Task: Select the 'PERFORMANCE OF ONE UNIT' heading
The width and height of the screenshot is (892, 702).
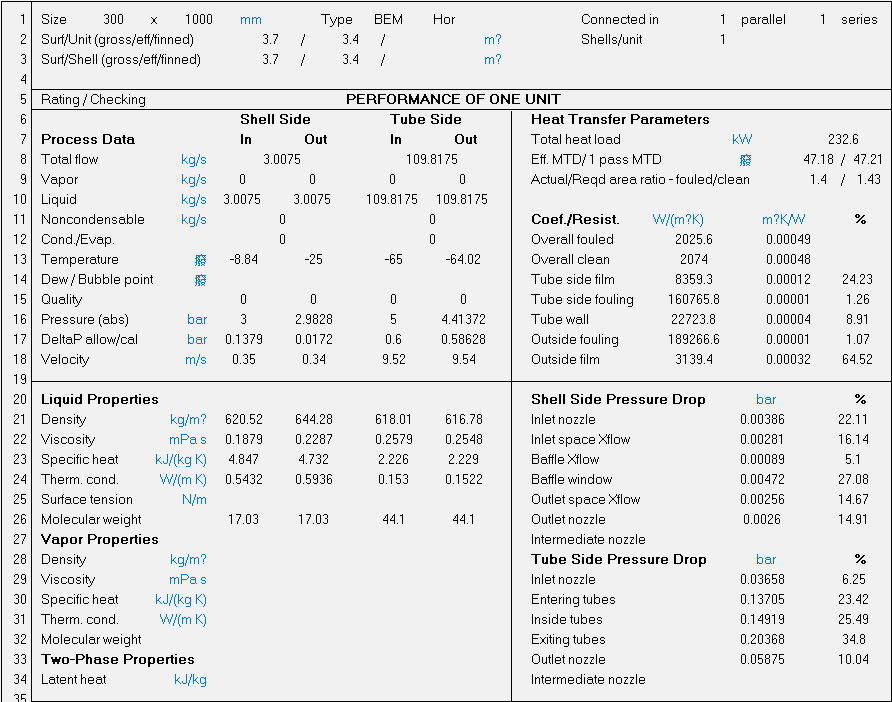Action: click(453, 100)
